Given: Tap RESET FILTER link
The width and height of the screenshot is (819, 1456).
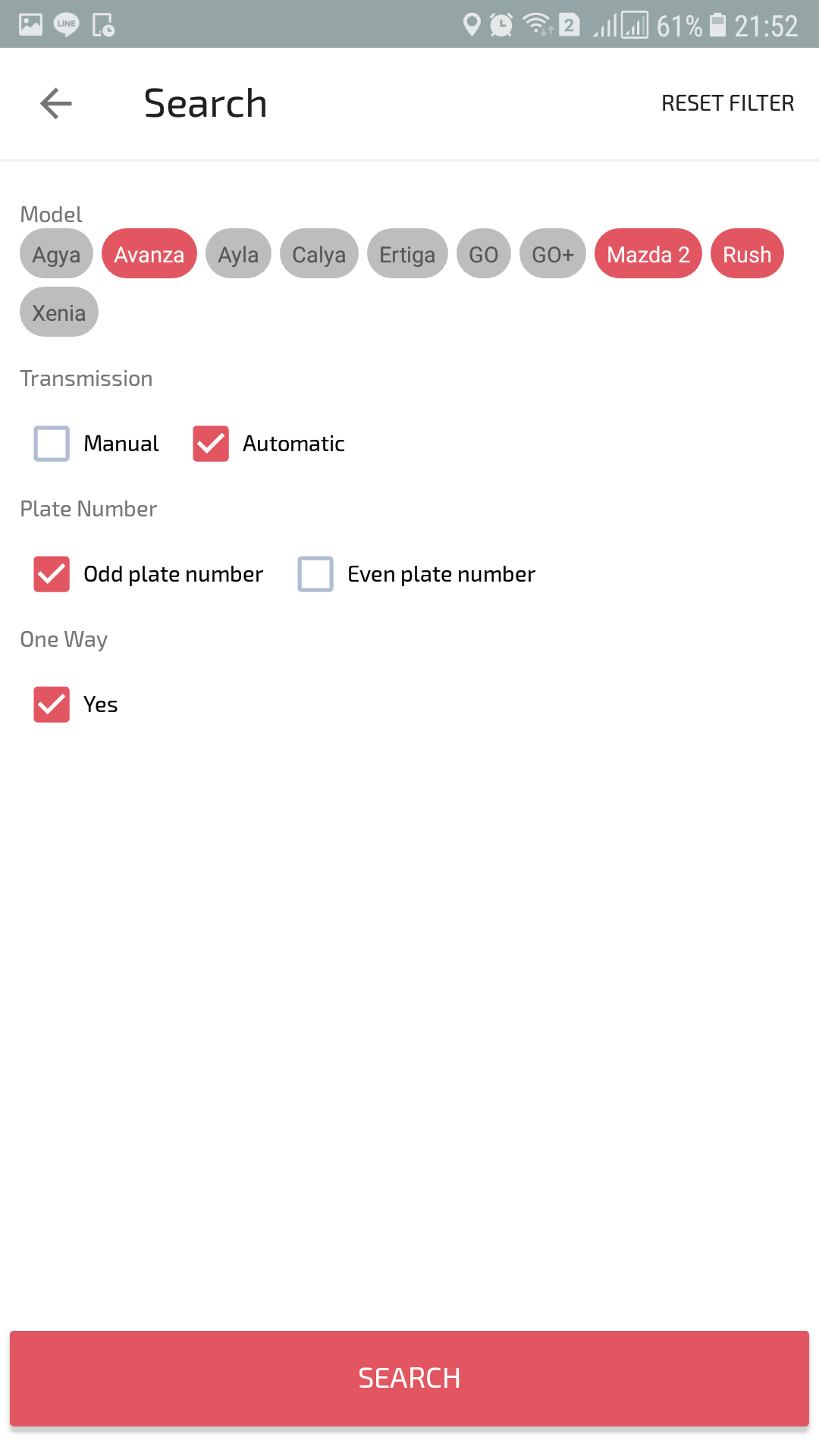Looking at the screenshot, I should (x=727, y=103).
